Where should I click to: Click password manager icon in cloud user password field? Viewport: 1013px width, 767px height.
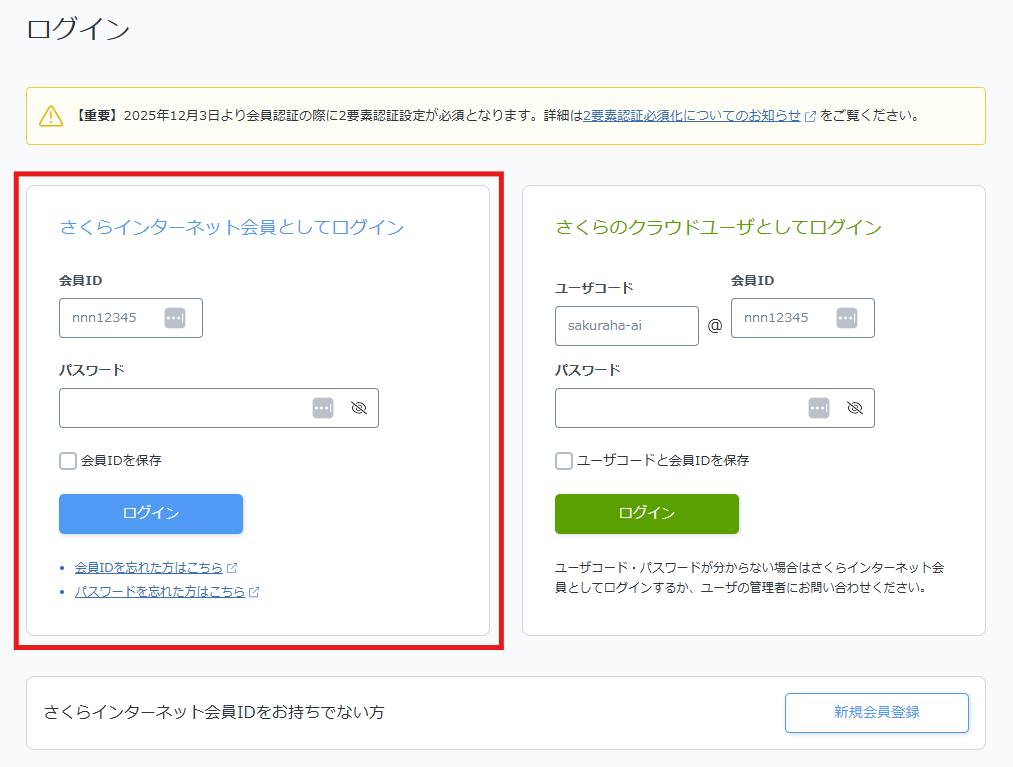pyautogui.click(x=819, y=408)
